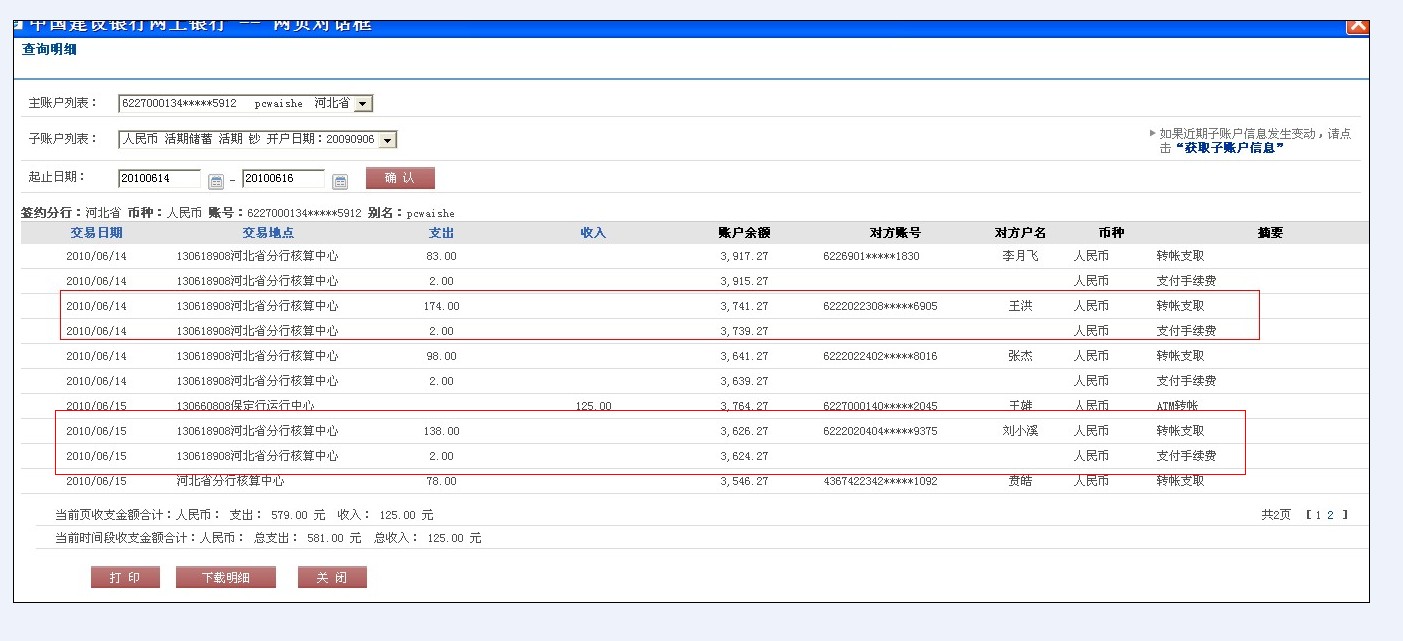Sort by the 支出 column header
1403x641 pixels.
441,233
